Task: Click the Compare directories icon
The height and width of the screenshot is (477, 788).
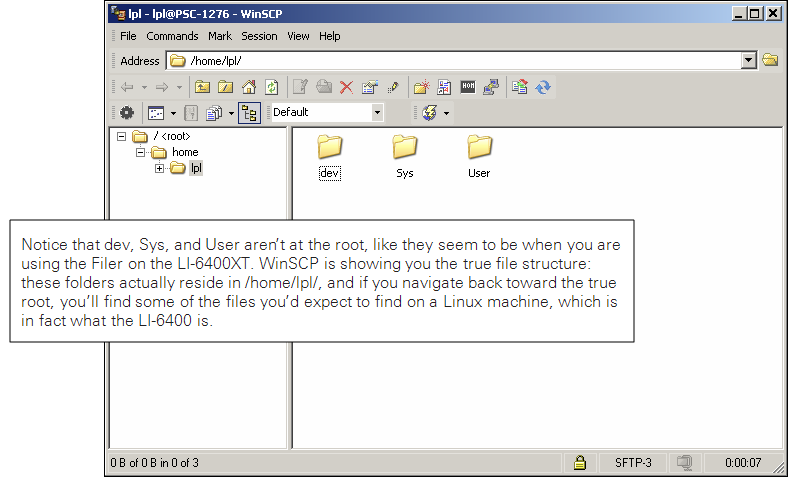Action: 520,87
